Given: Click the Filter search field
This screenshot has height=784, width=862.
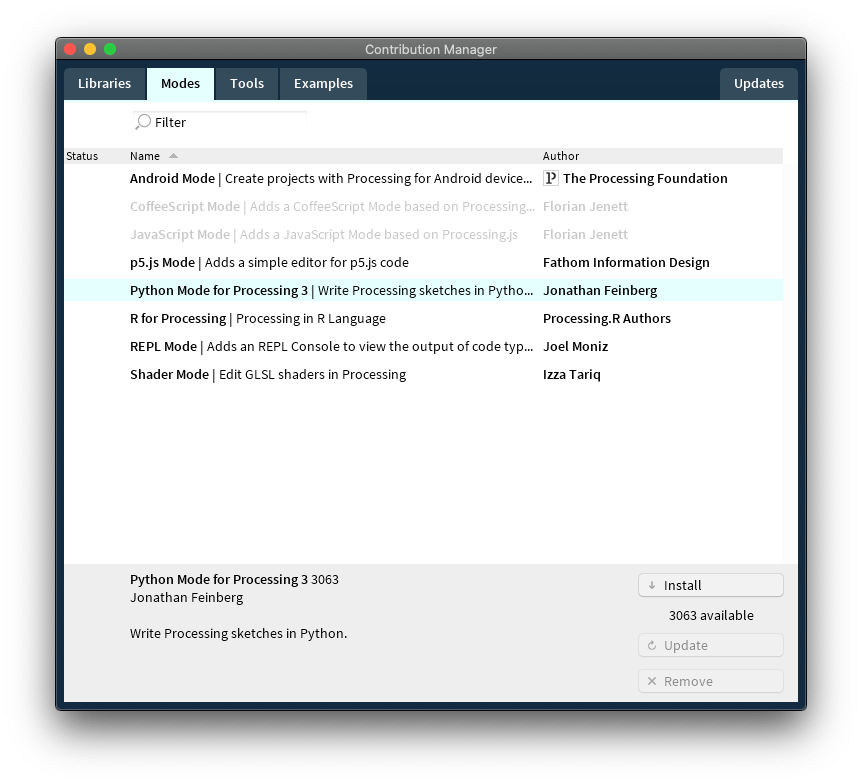Looking at the screenshot, I should [x=220, y=122].
